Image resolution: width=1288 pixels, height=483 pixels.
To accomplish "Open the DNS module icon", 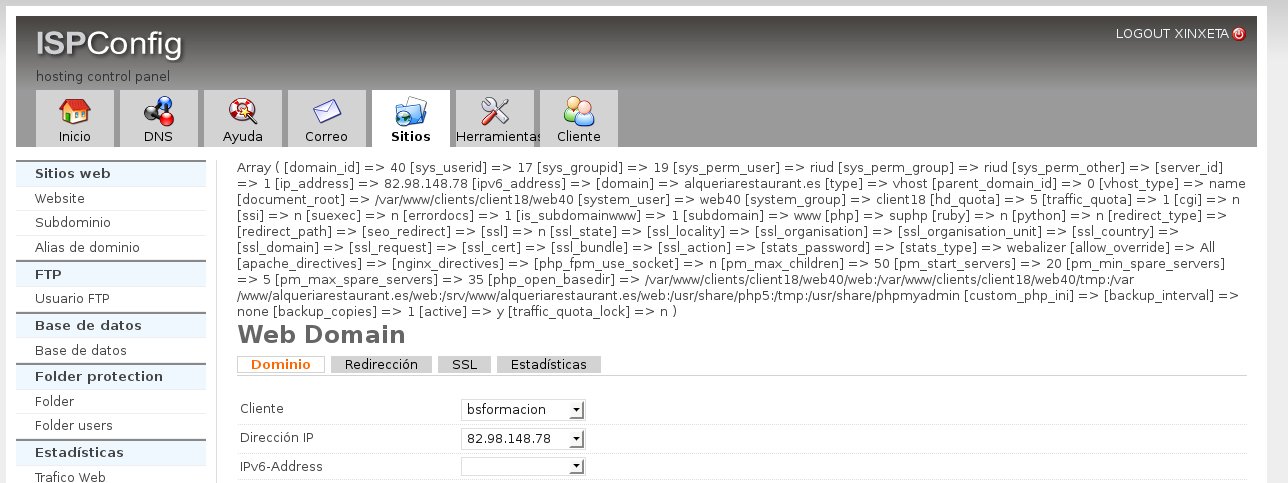I will point(158,110).
